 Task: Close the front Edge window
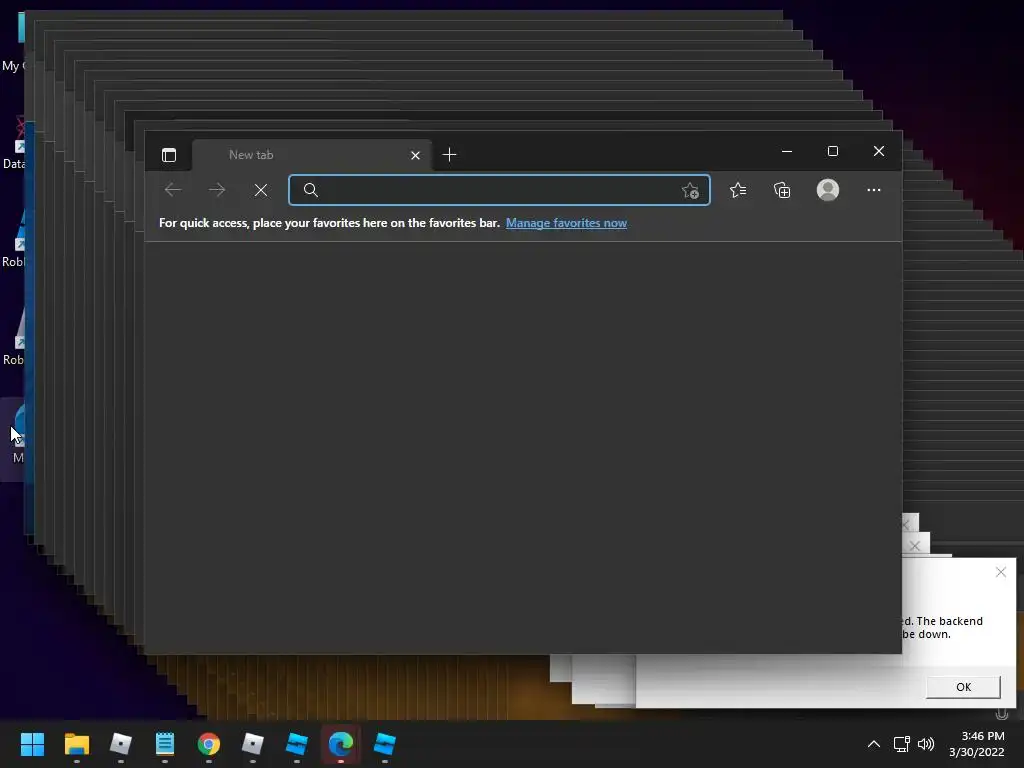[x=879, y=152]
